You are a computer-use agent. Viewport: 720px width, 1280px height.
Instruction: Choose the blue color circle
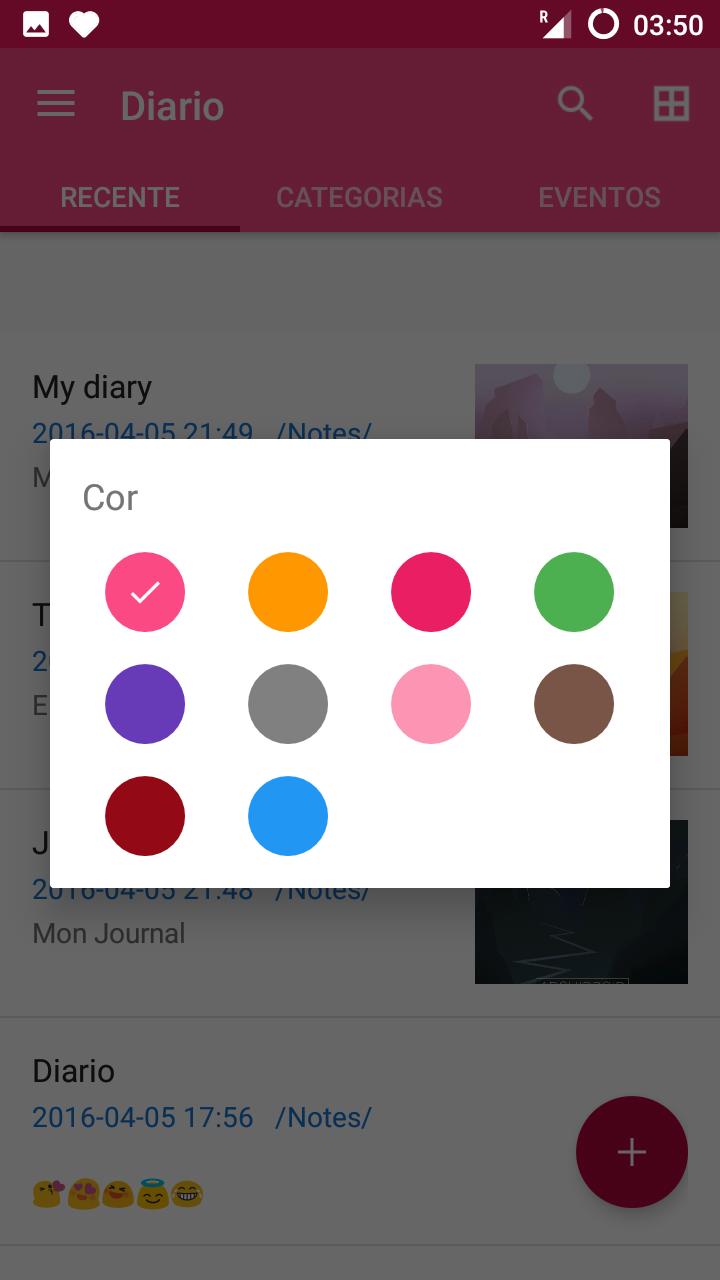point(288,816)
